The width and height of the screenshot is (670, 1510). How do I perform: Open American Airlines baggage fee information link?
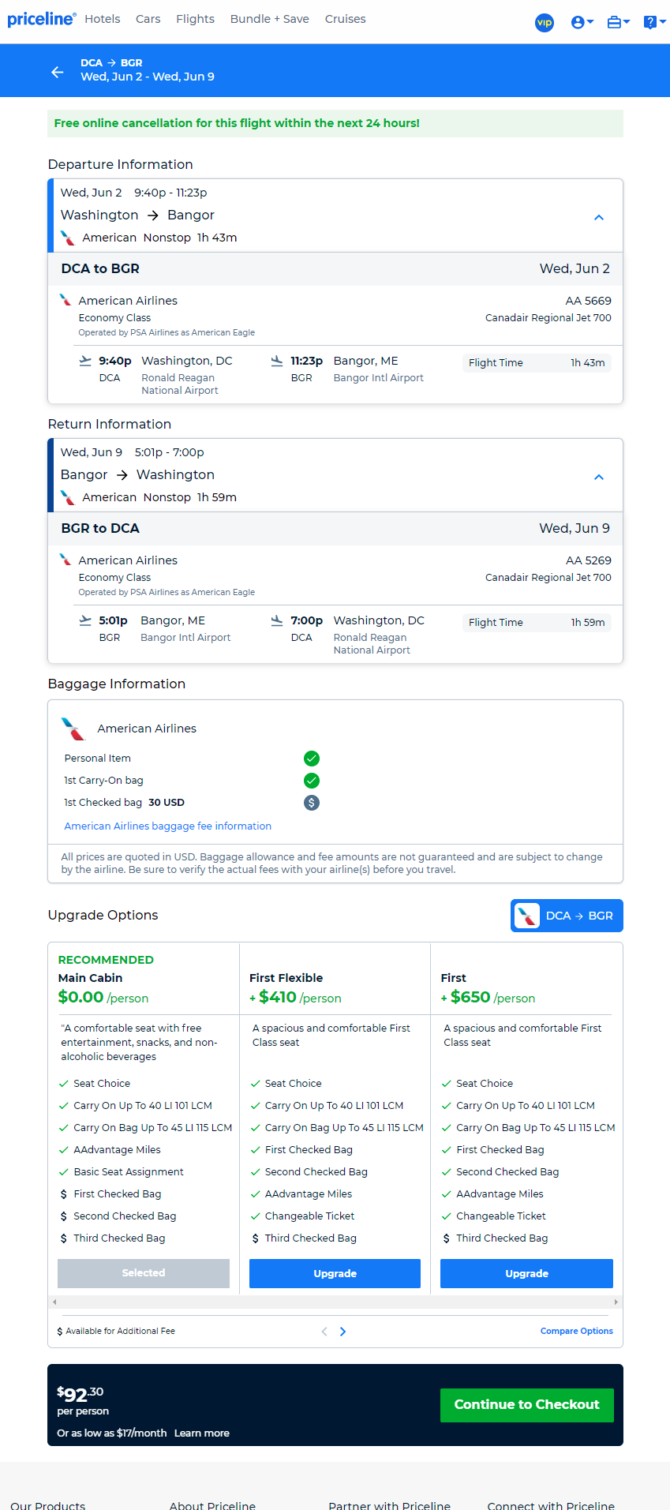(168, 826)
